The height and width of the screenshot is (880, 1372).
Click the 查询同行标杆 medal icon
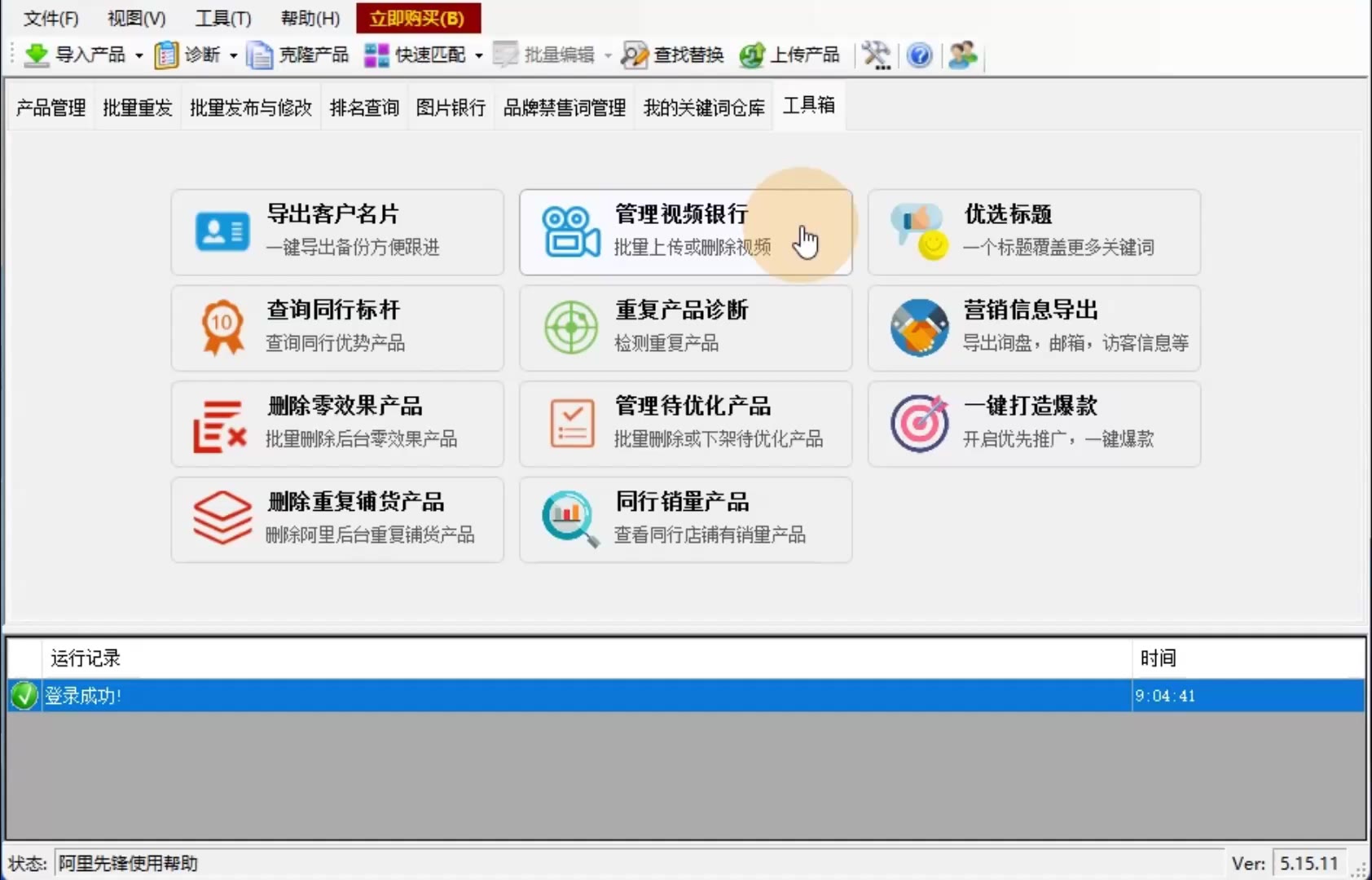[222, 328]
